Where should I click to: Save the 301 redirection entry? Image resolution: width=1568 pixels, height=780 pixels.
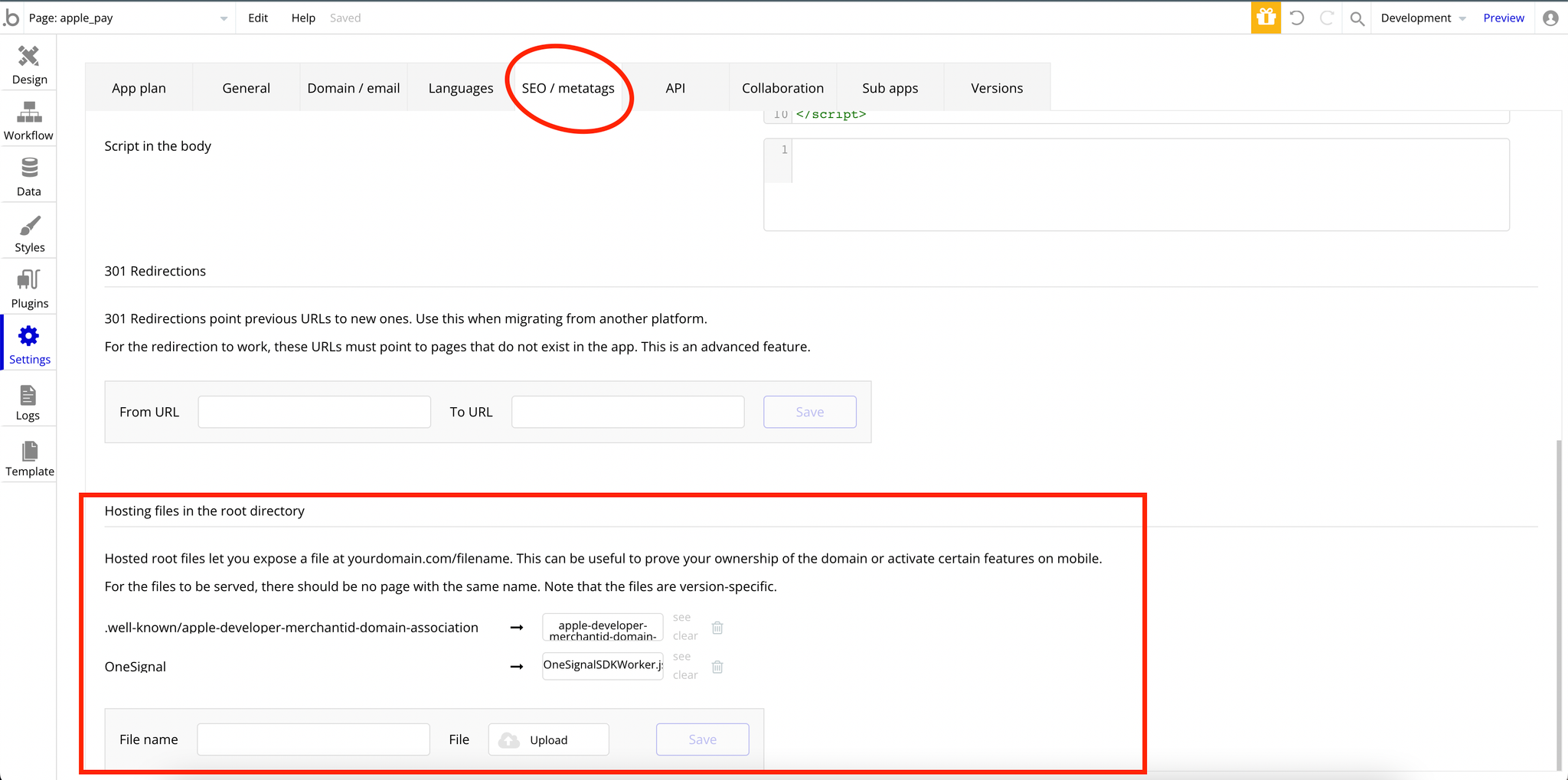tap(810, 412)
